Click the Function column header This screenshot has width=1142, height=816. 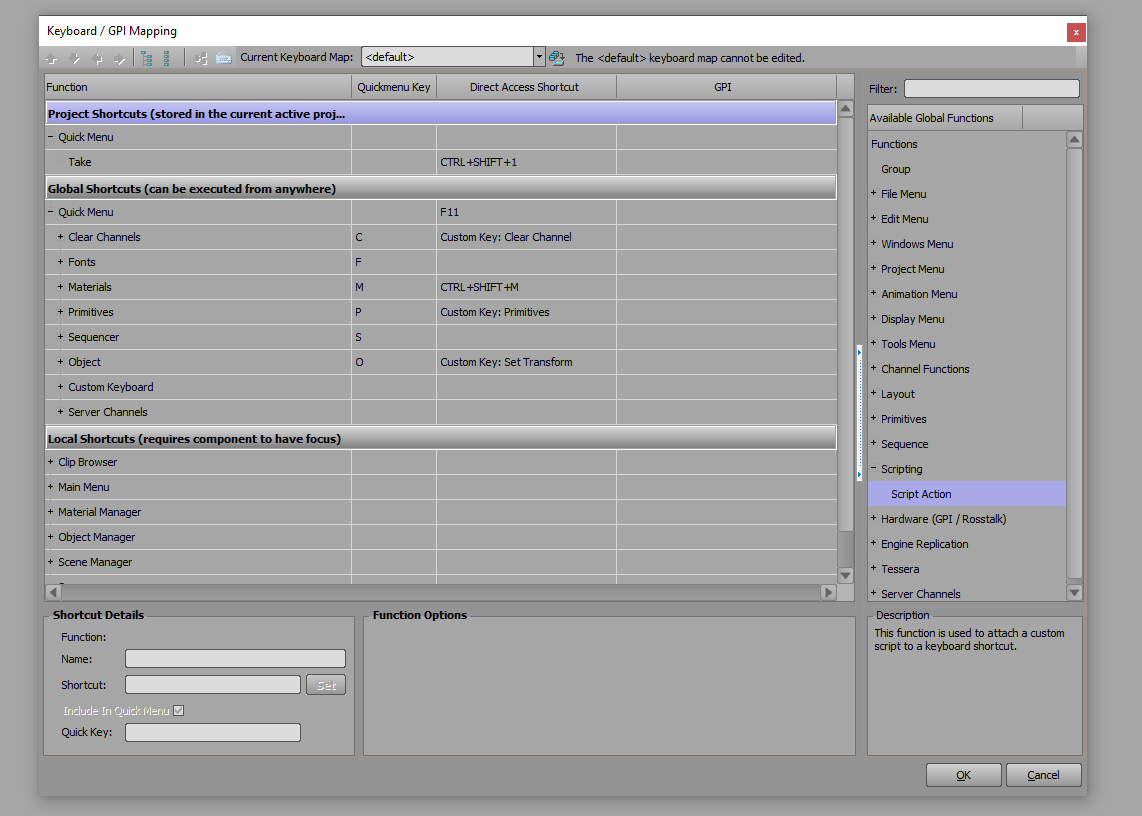(197, 87)
